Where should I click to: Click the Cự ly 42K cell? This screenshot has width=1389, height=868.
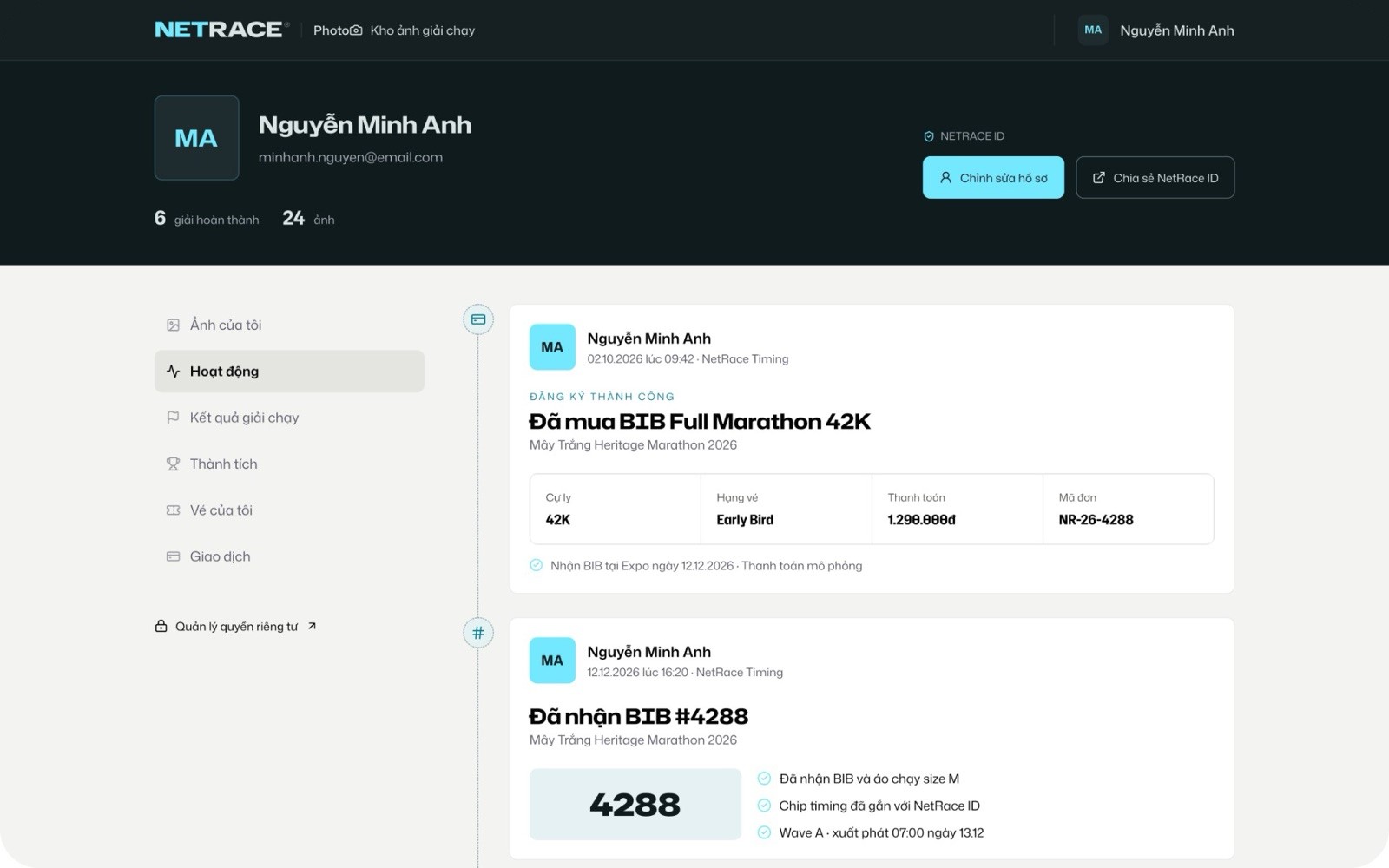[x=615, y=509]
